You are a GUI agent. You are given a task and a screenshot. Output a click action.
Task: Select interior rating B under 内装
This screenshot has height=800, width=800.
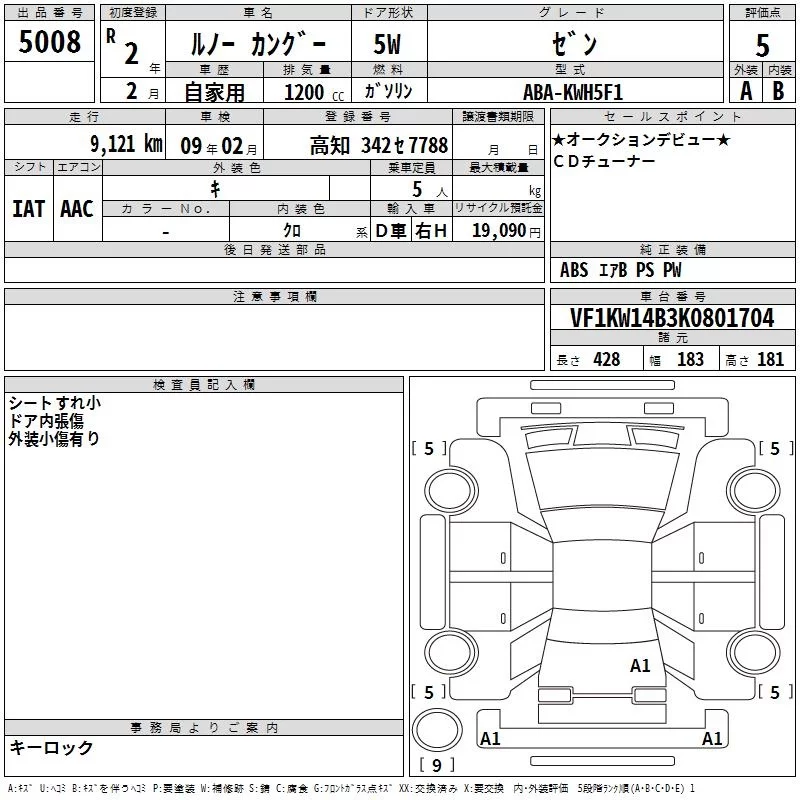point(779,91)
